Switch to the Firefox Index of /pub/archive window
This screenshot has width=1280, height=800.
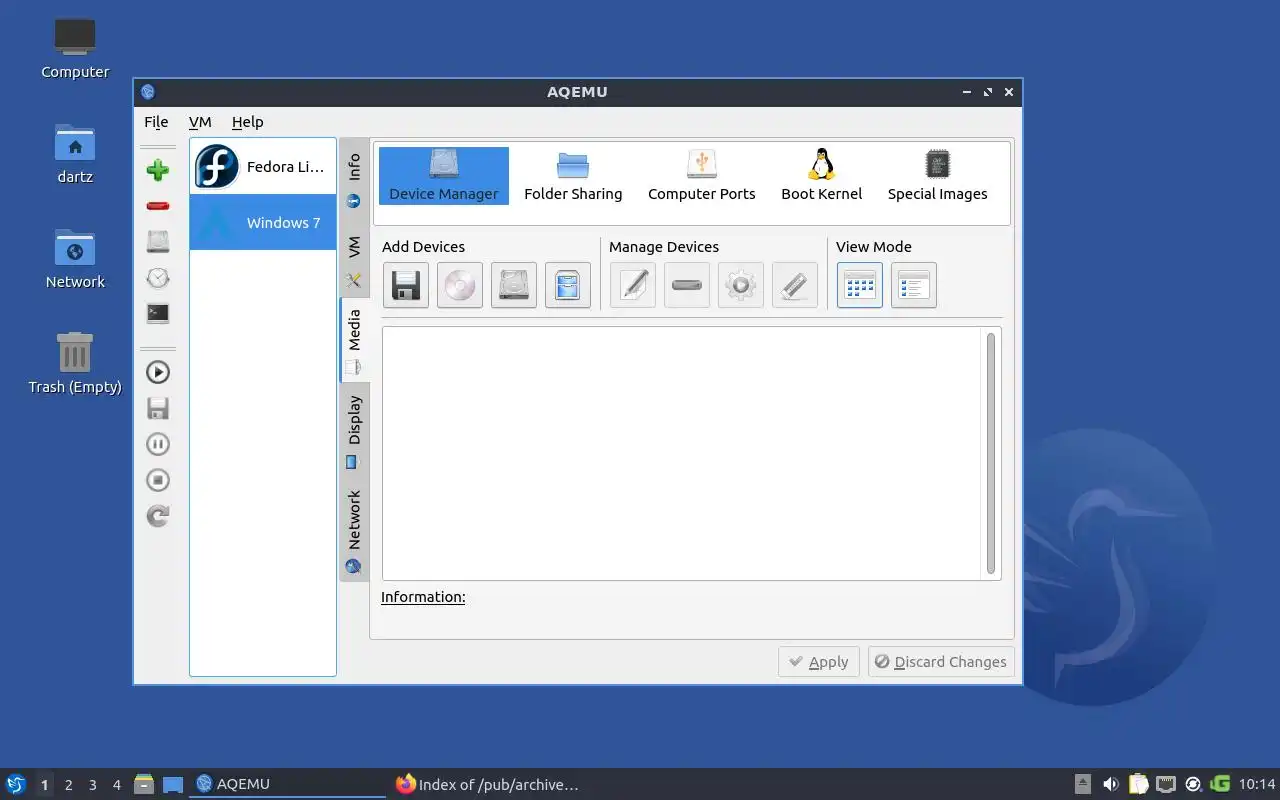click(487, 784)
